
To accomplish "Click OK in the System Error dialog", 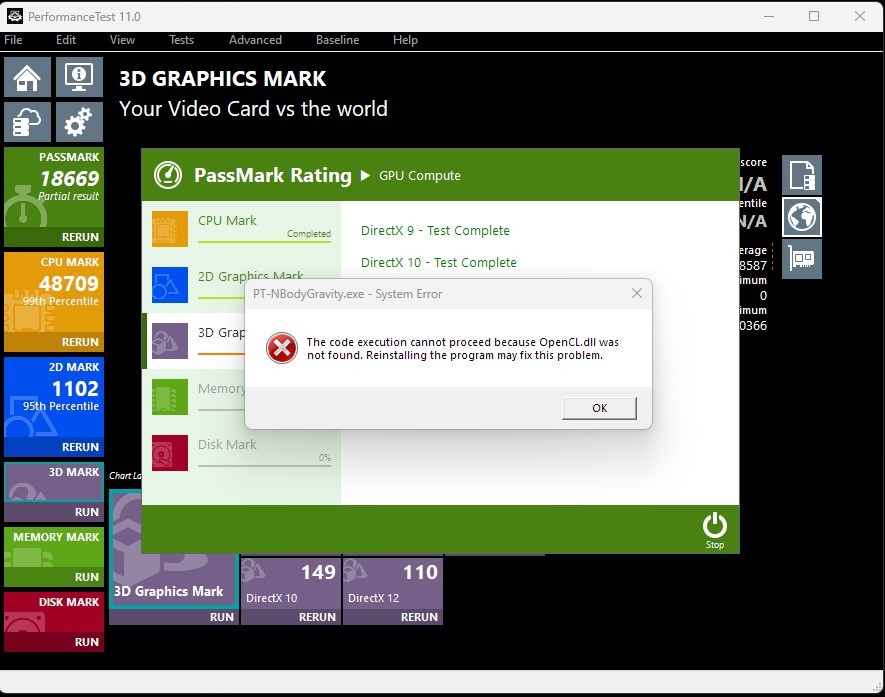I will pos(599,408).
